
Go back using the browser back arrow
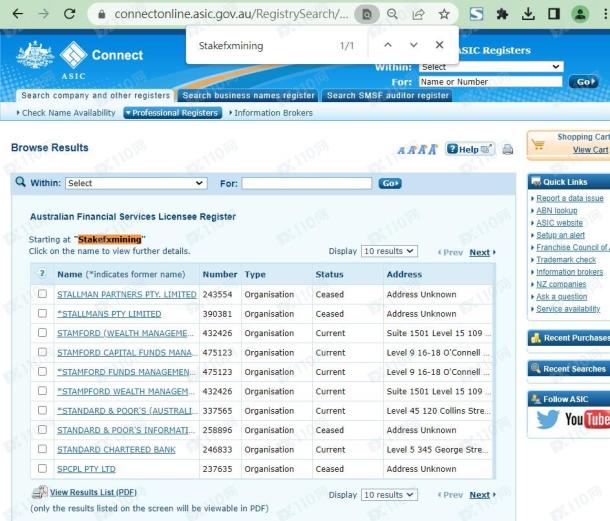tap(18, 14)
